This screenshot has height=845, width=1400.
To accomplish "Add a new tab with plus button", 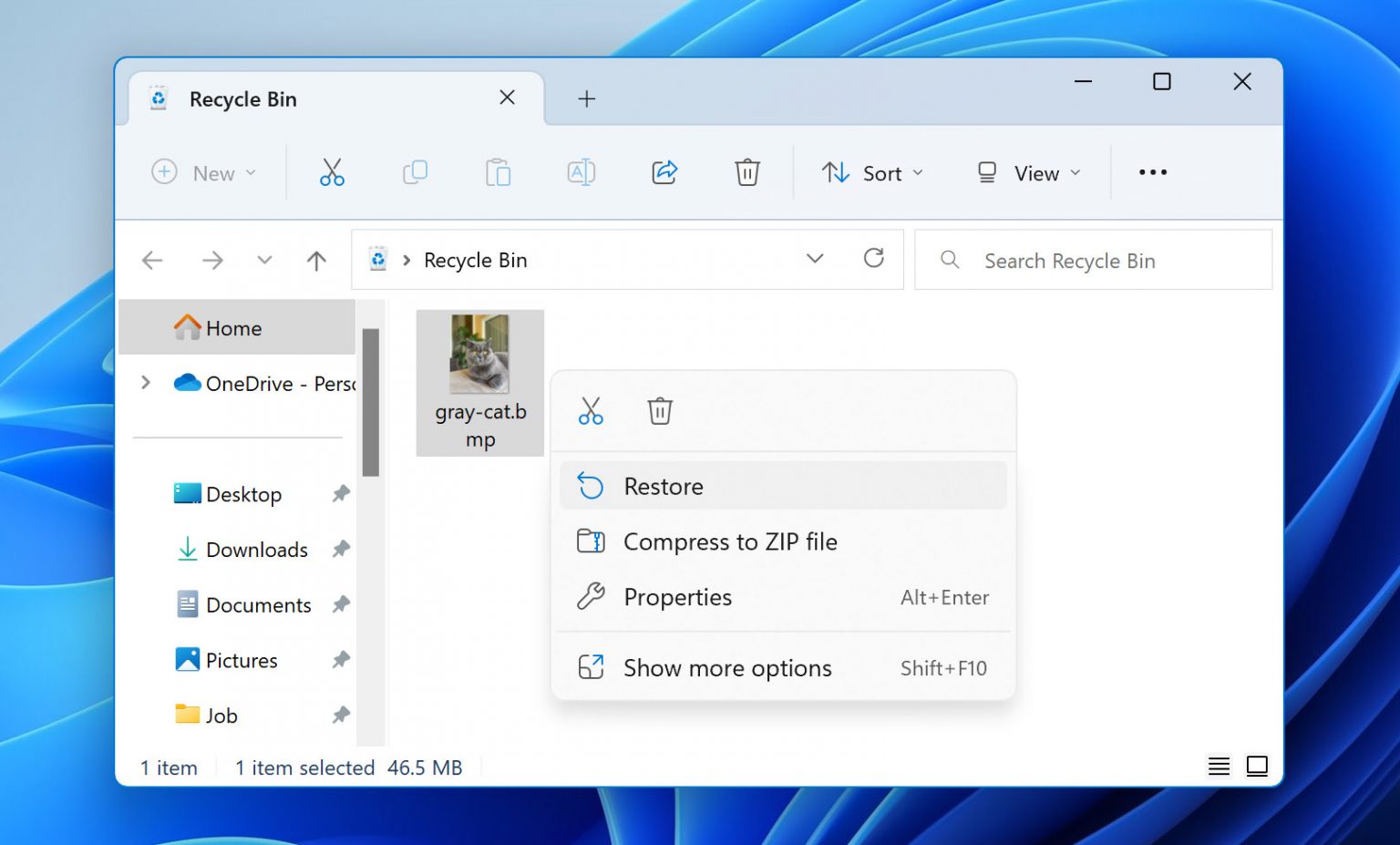I will point(587,98).
